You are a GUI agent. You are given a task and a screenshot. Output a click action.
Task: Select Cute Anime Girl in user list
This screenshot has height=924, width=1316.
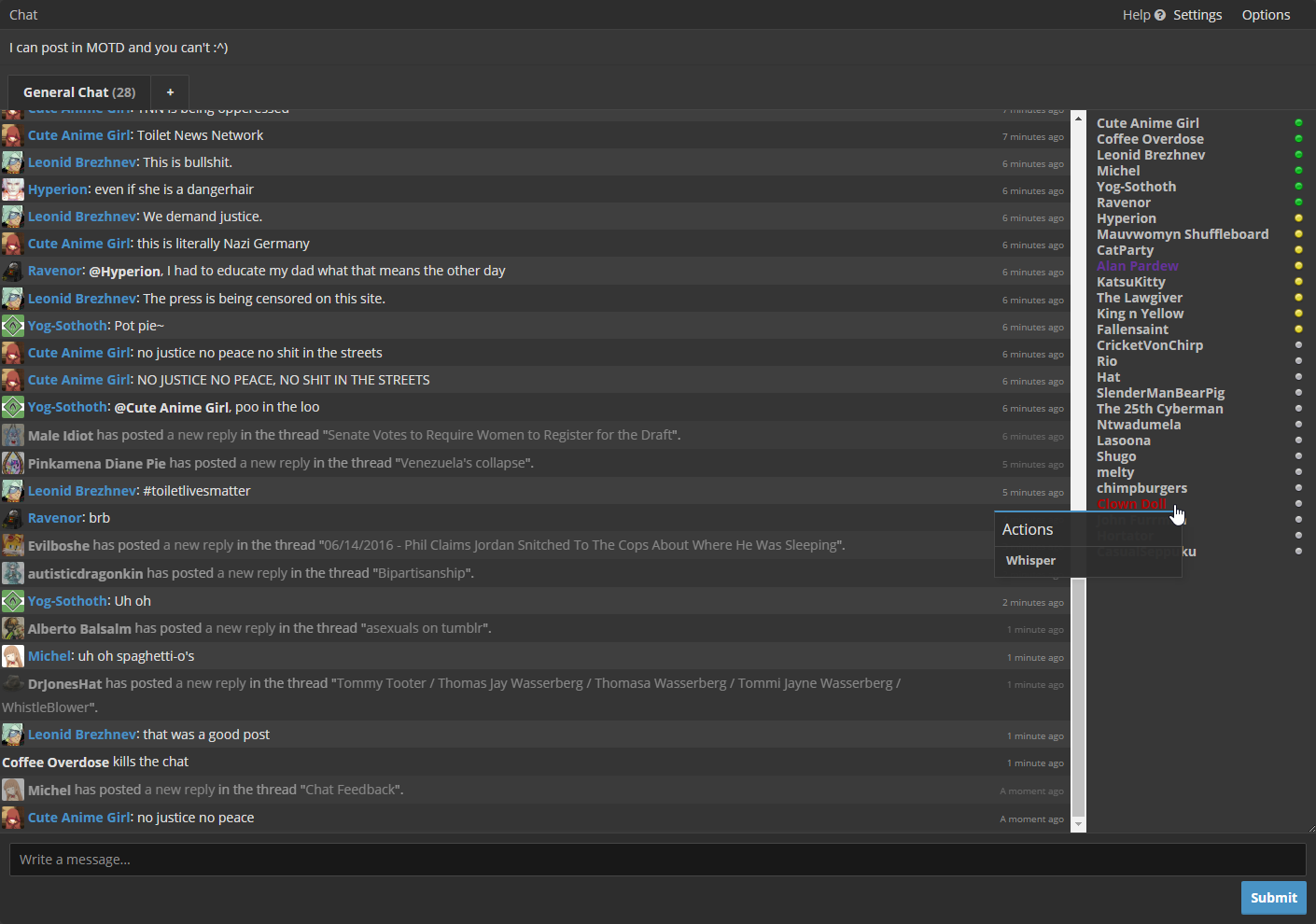pos(1148,123)
